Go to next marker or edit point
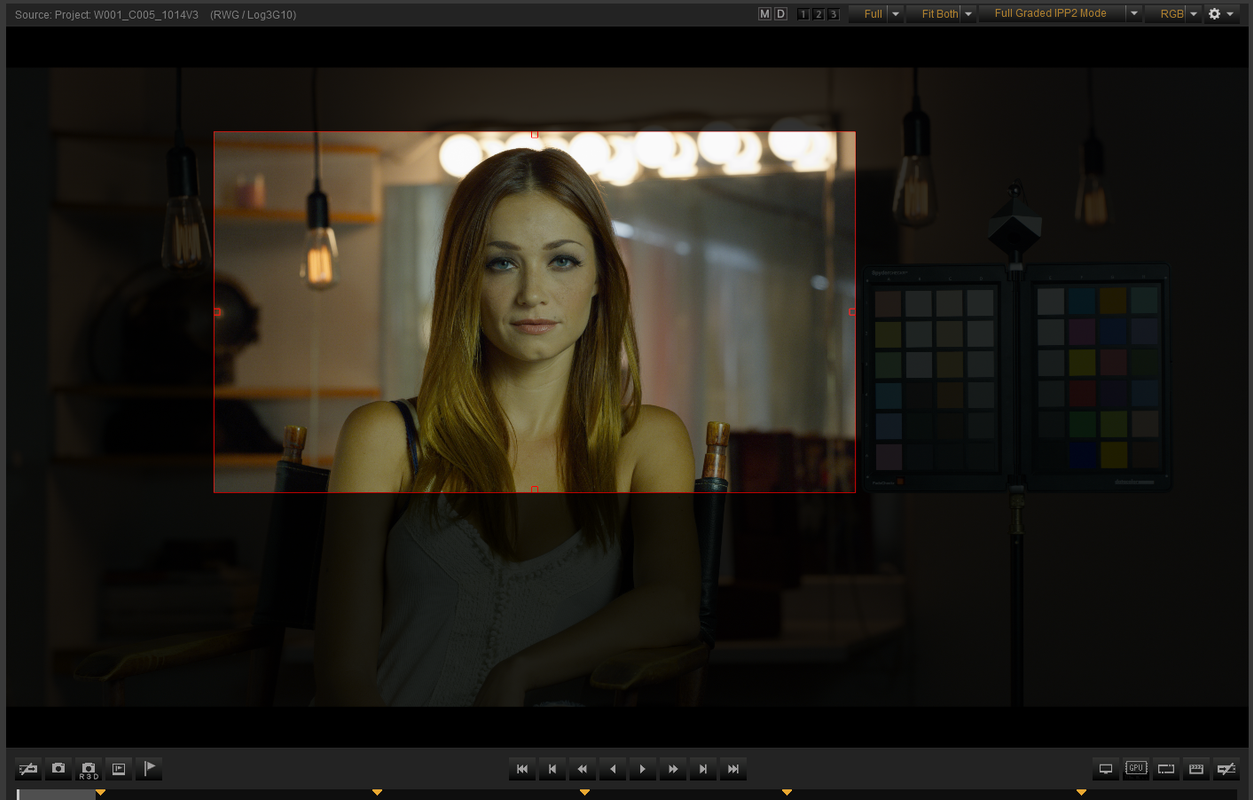 pyautogui.click(x=703, y=769)
